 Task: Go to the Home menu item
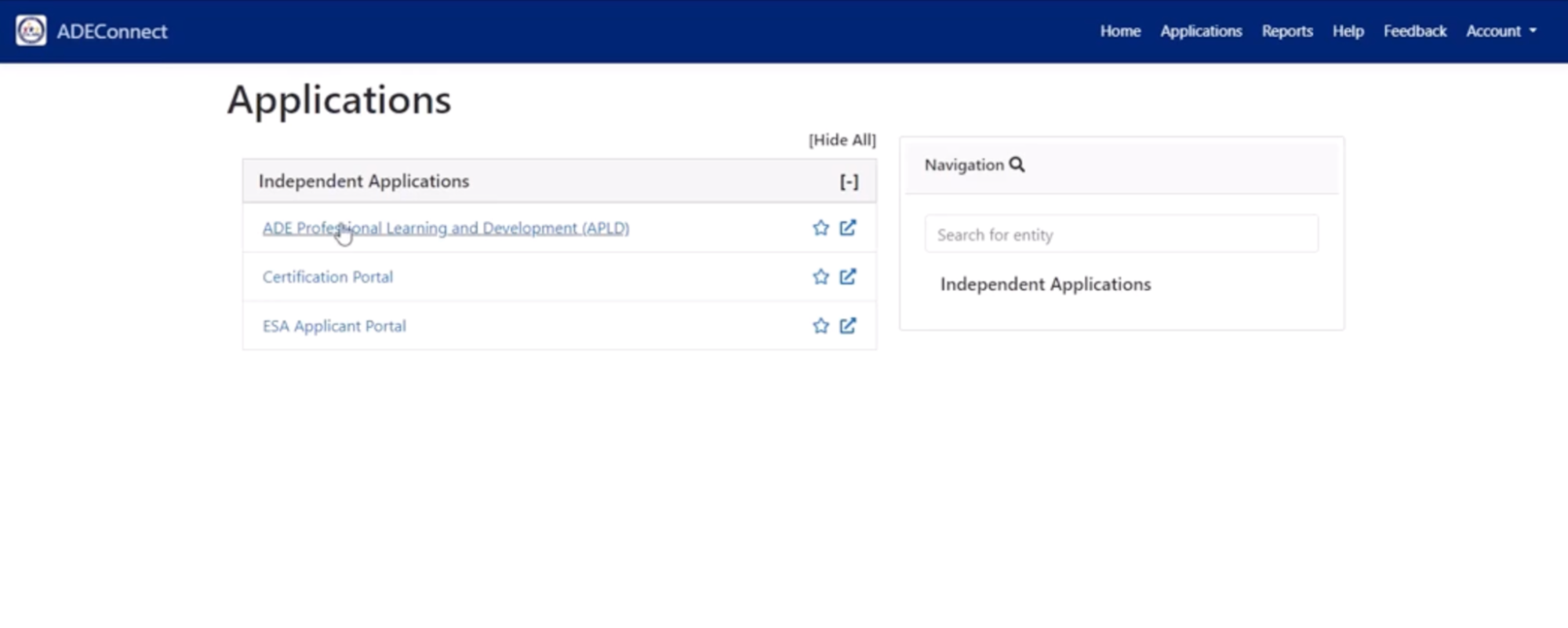tap(1119, 31)
